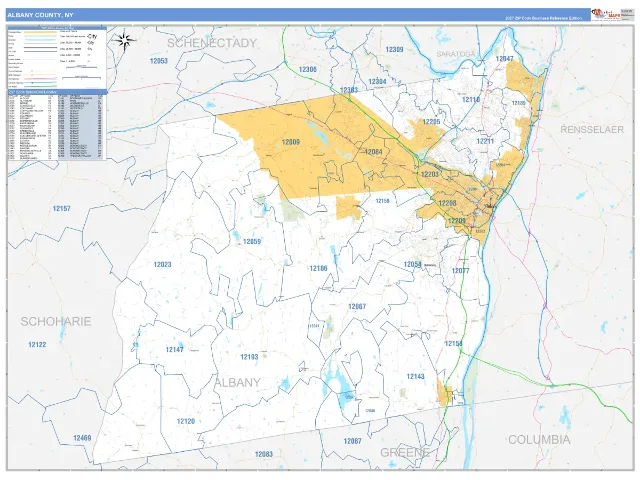Click ZIP code label 12203
Image resolution: width=640 pixels, height=480 pixels.
(x=429, y=174)
